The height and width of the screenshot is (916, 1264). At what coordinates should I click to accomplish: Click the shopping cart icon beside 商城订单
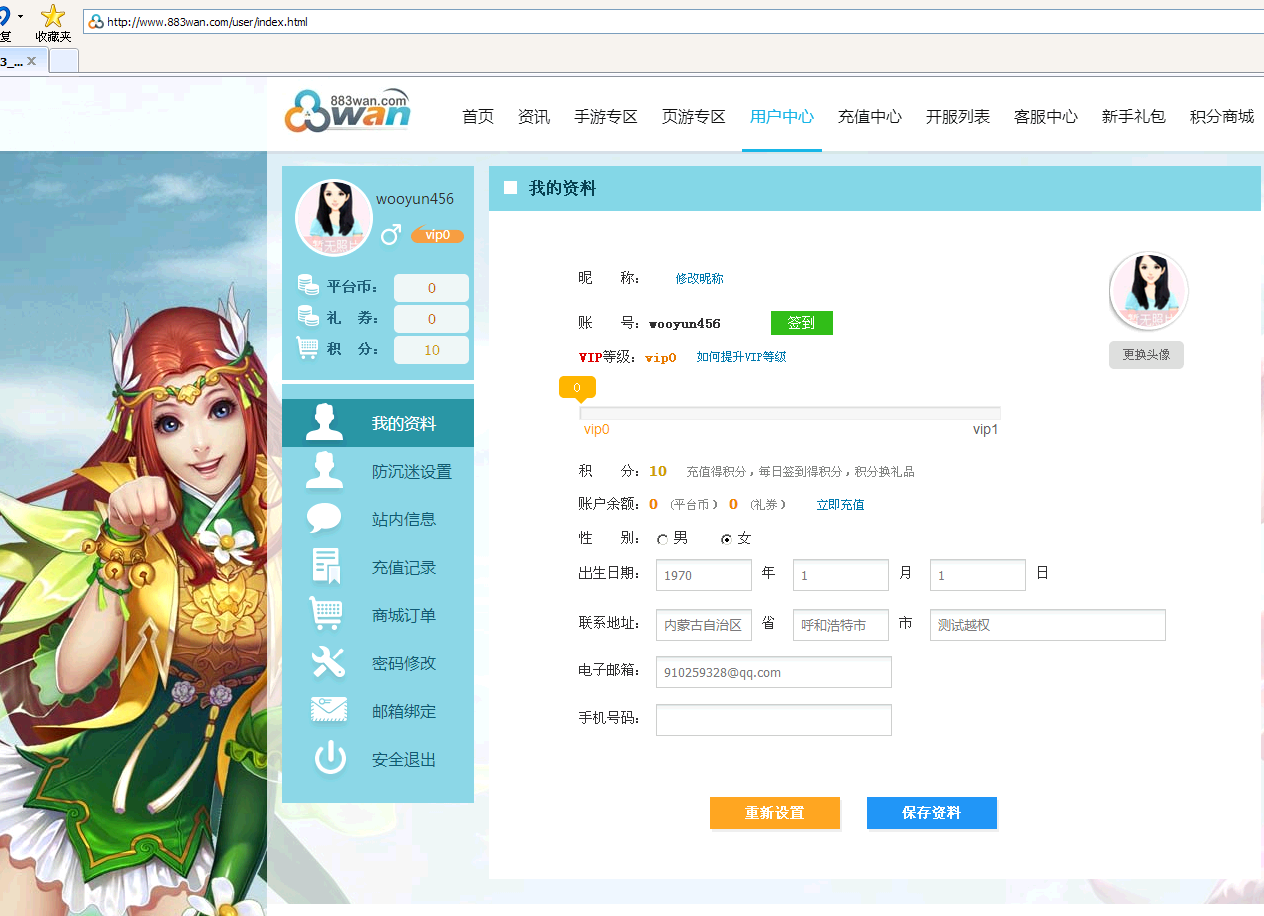326,614
